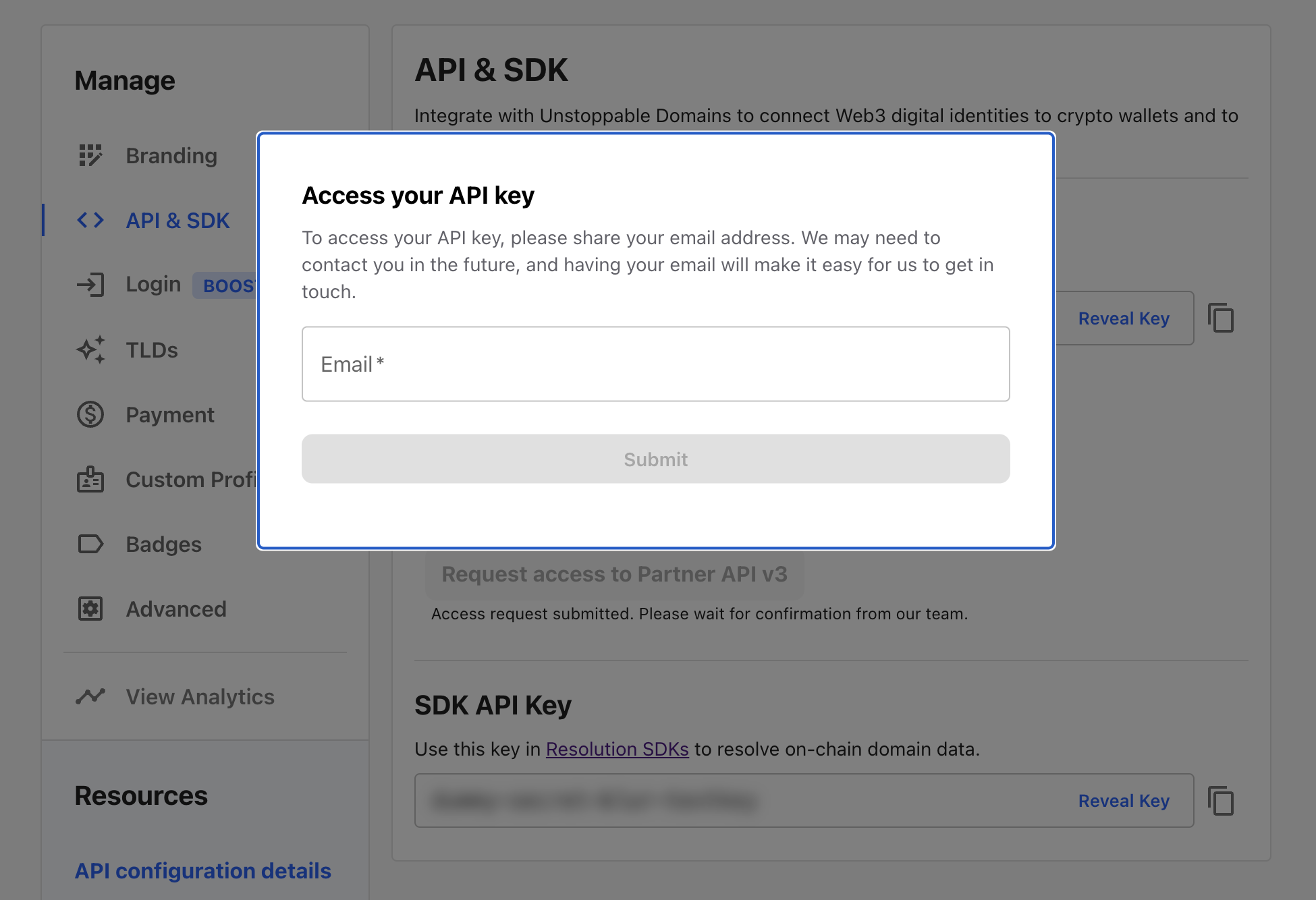Click the Custom Profile badge icon

(90, 479)
